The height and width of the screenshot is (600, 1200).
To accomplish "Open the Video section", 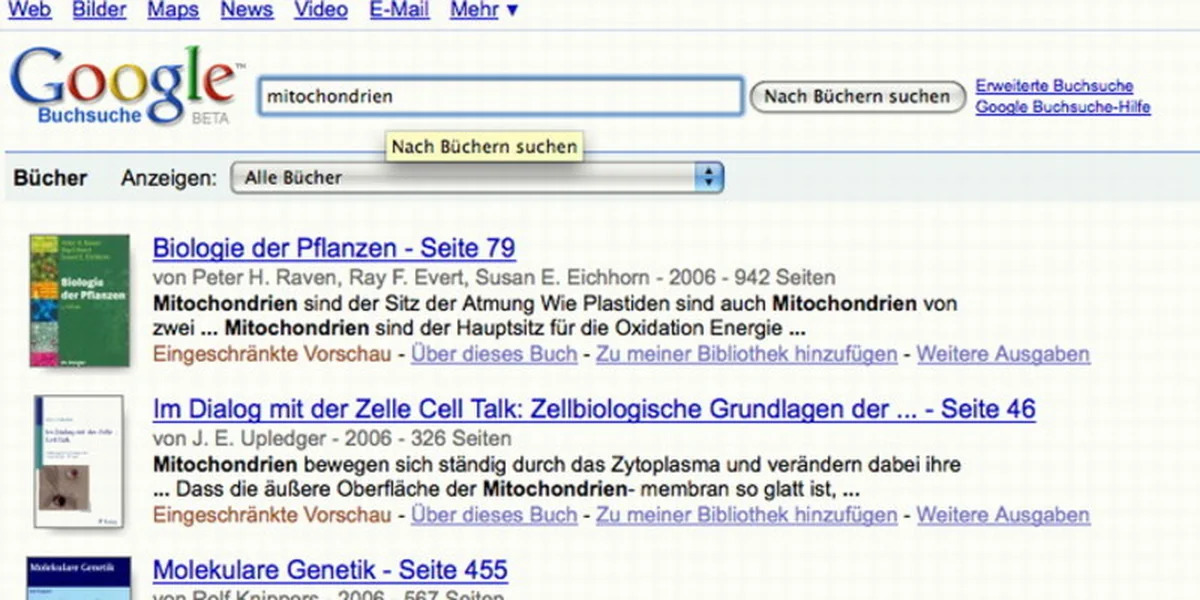I will (x=321, y=10).
